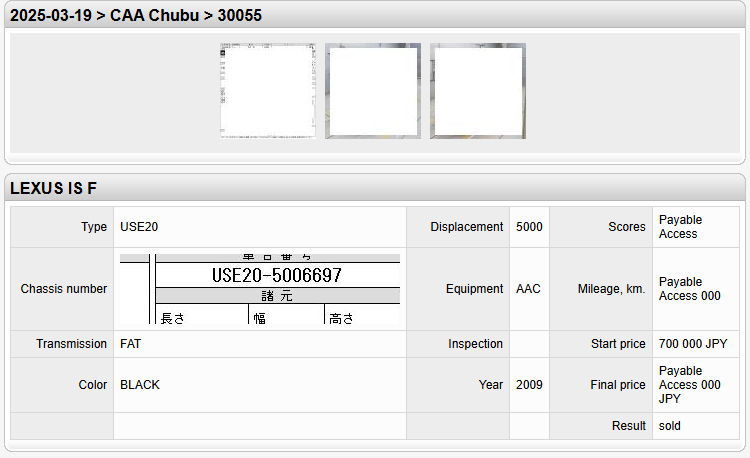Click the Final price label
Viewport: 750px width, 458px height.
click(618, 385)
